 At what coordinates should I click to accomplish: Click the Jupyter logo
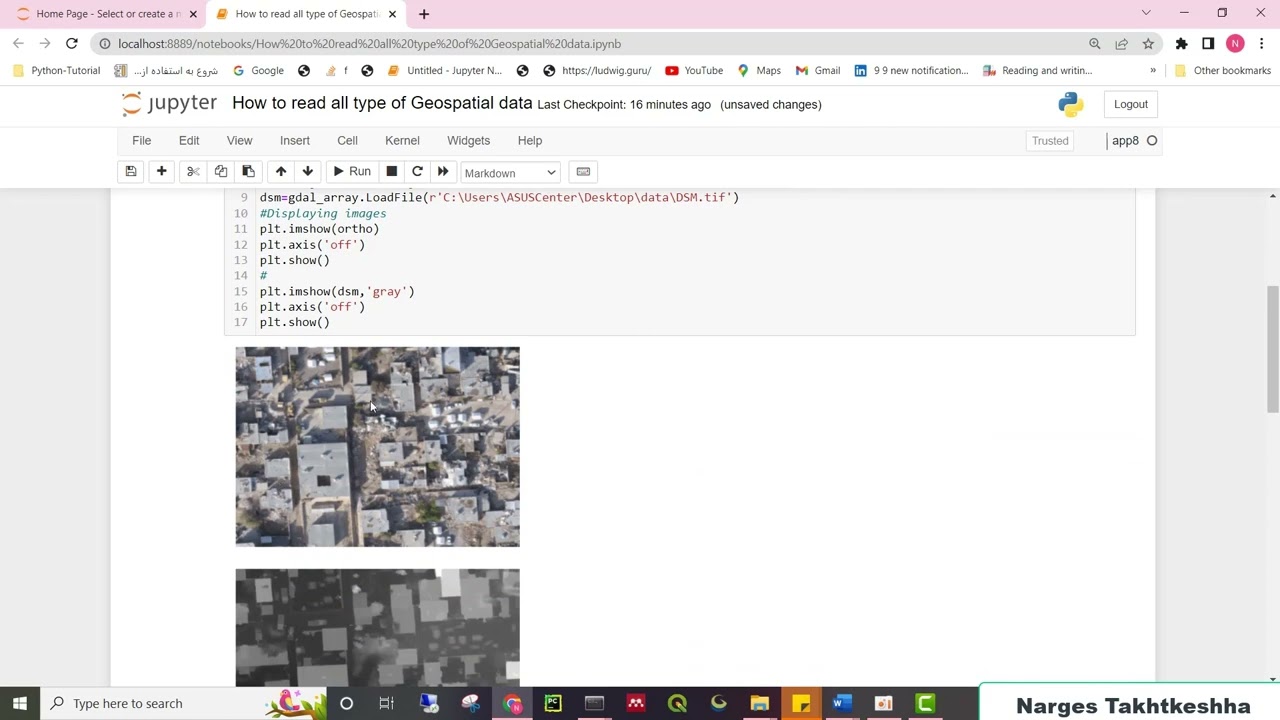(x=169, y=104)
